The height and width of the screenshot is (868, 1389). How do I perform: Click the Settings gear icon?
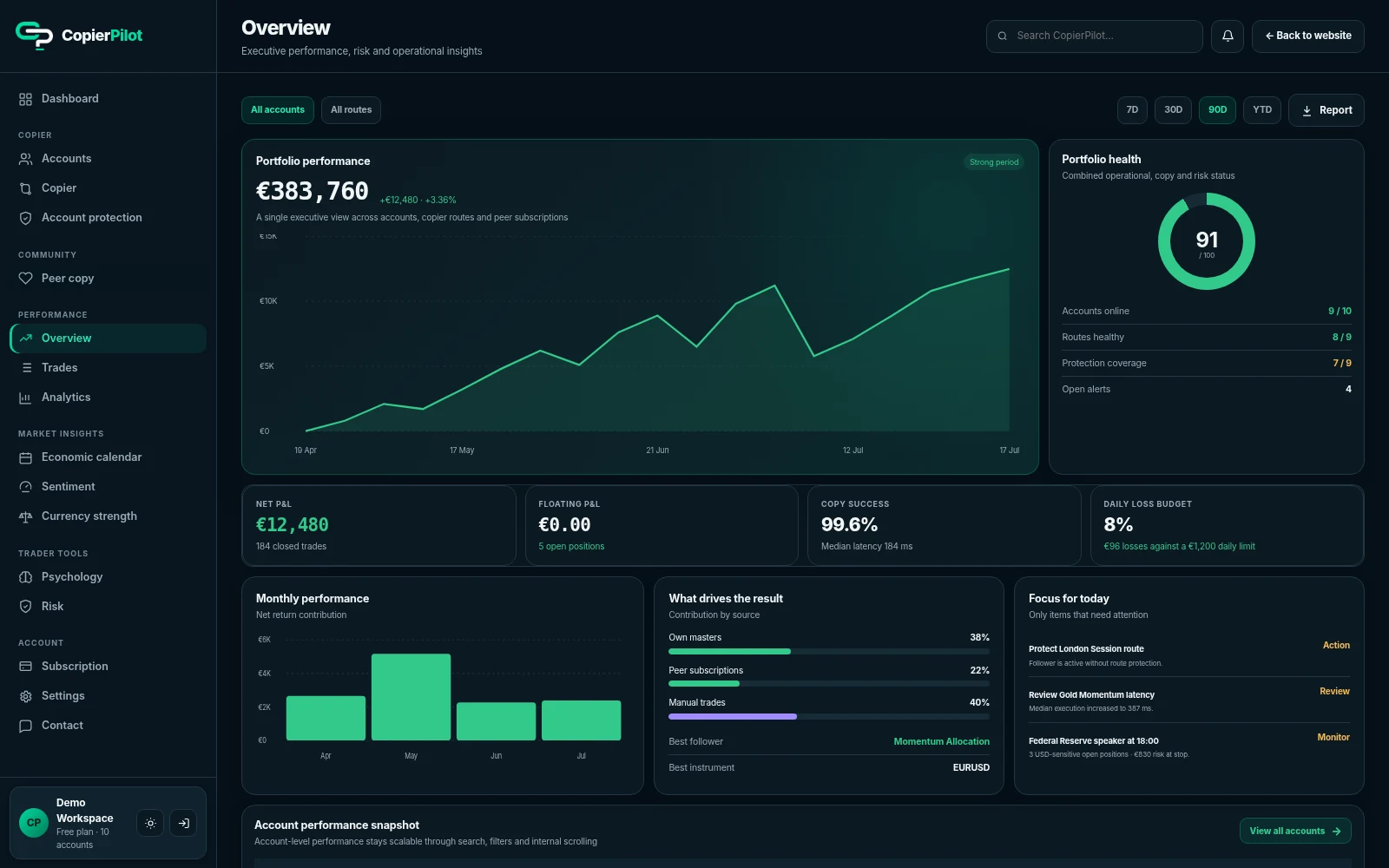point(25,696)
